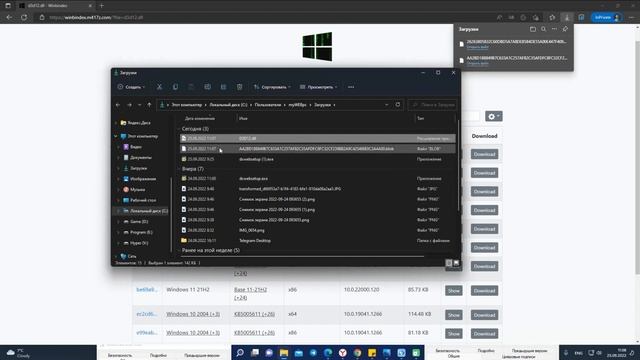Click Download button for be69a9 row
The height and width of the screenshot is (360, 640).
coord(484,291)
